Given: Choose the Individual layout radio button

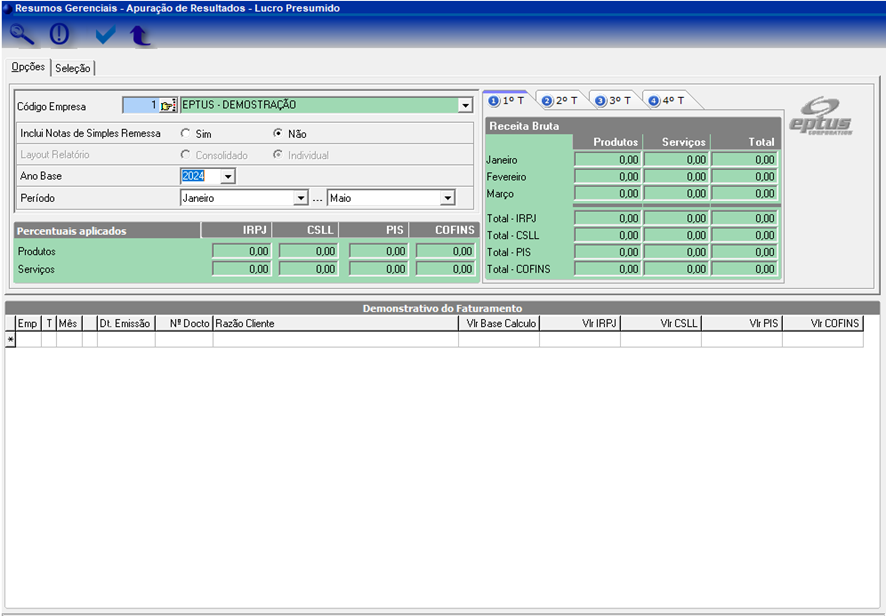Looking at the screenshot, I should [x=278, y=155].
